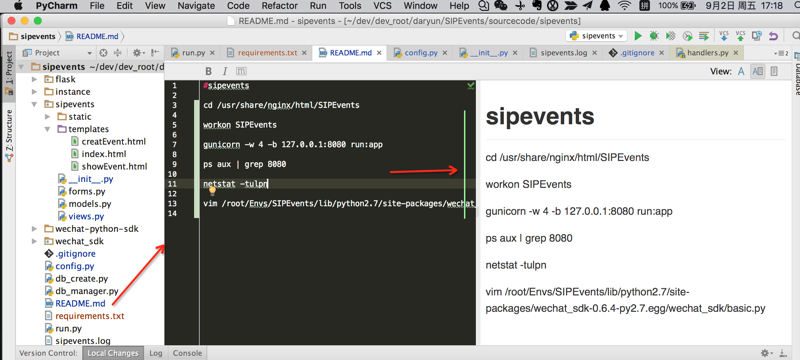Click the Italic formatting button
The width and height of the screenshot is (800, 360).
pyautogui.click(x=224, y=71)
